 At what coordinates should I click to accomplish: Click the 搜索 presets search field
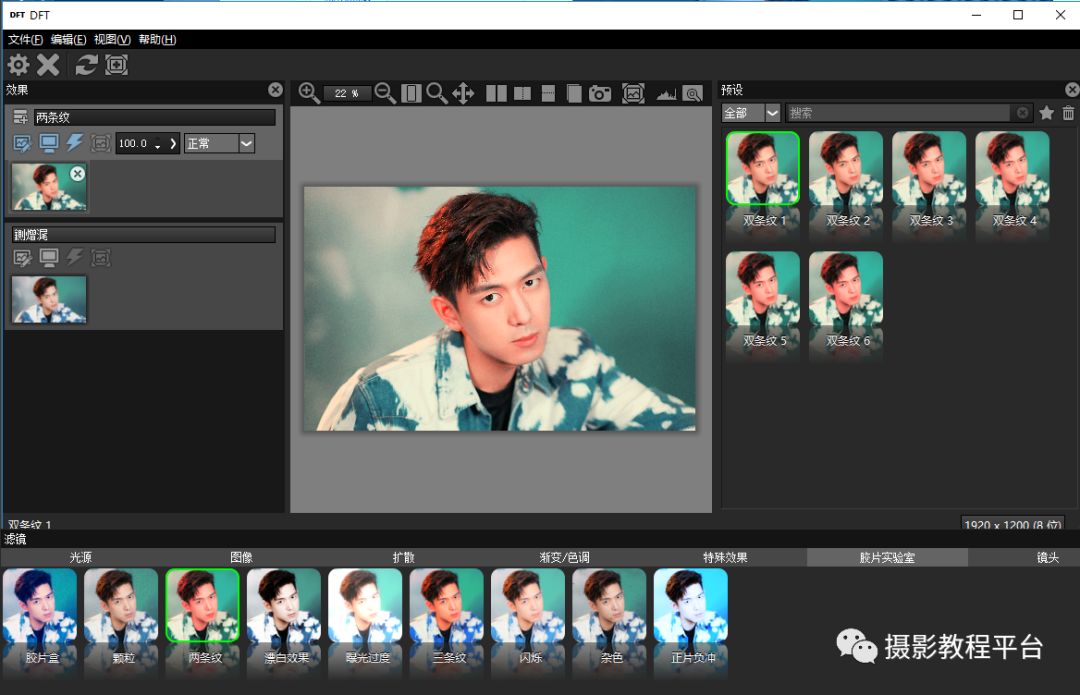tap(899, 112)
